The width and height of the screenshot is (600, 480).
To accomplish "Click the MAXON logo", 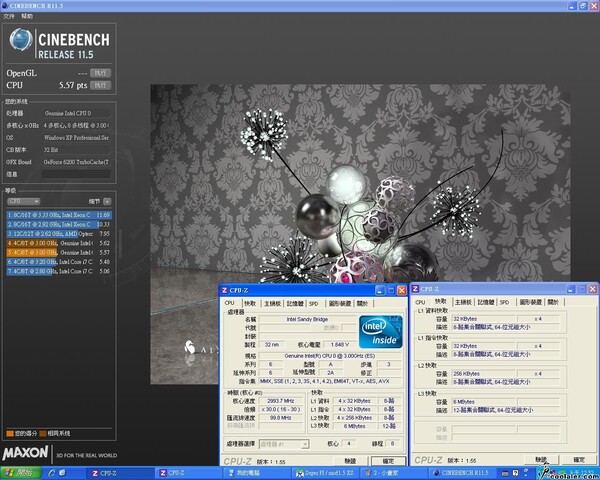I will point(25,453).
